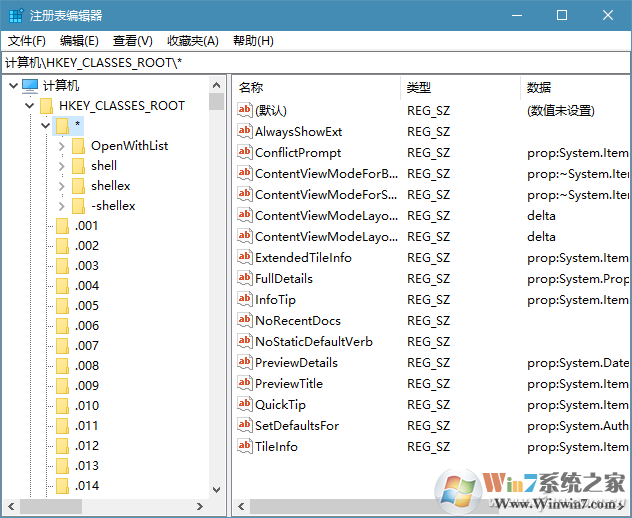This screenshot has width=632, height=518.
Task: Expand the shellex key
Action: point(62,186)
